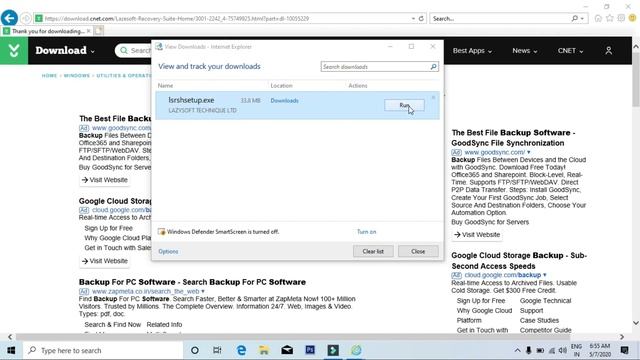Open browser tools gear icon
This screenshot has width=640, height=360.
pyautogui.click(x=621, y=18)
